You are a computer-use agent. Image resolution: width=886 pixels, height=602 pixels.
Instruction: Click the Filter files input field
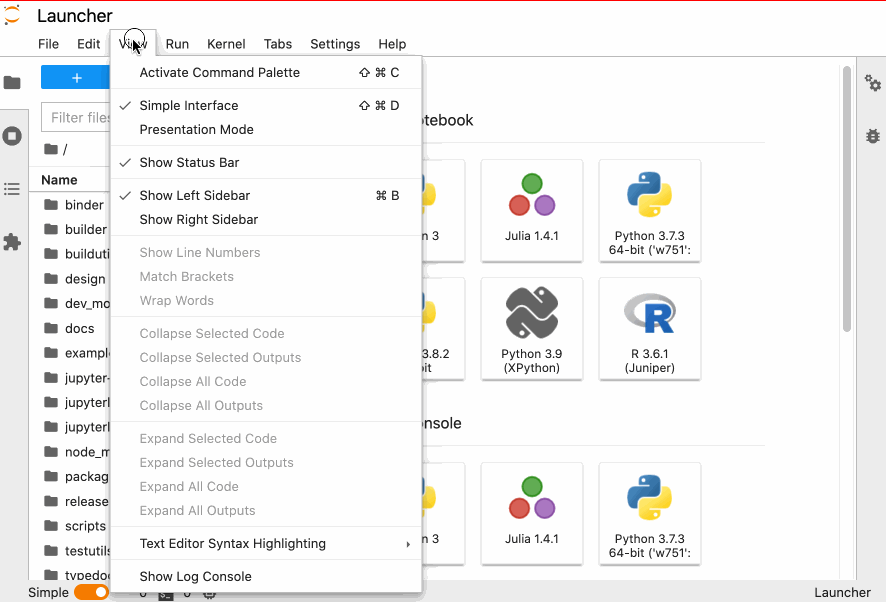pos(76,118)
